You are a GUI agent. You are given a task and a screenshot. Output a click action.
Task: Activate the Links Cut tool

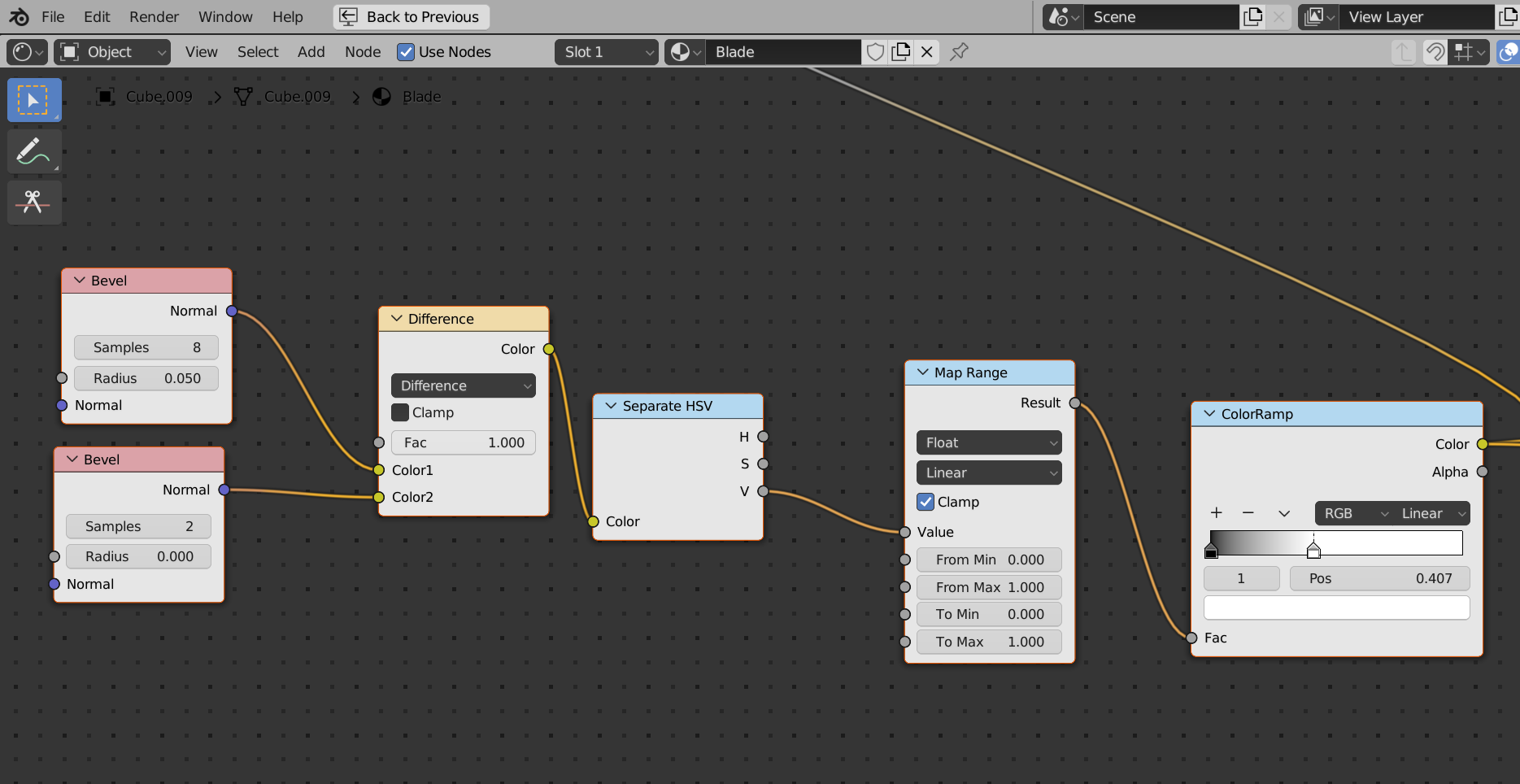[34, 202]
